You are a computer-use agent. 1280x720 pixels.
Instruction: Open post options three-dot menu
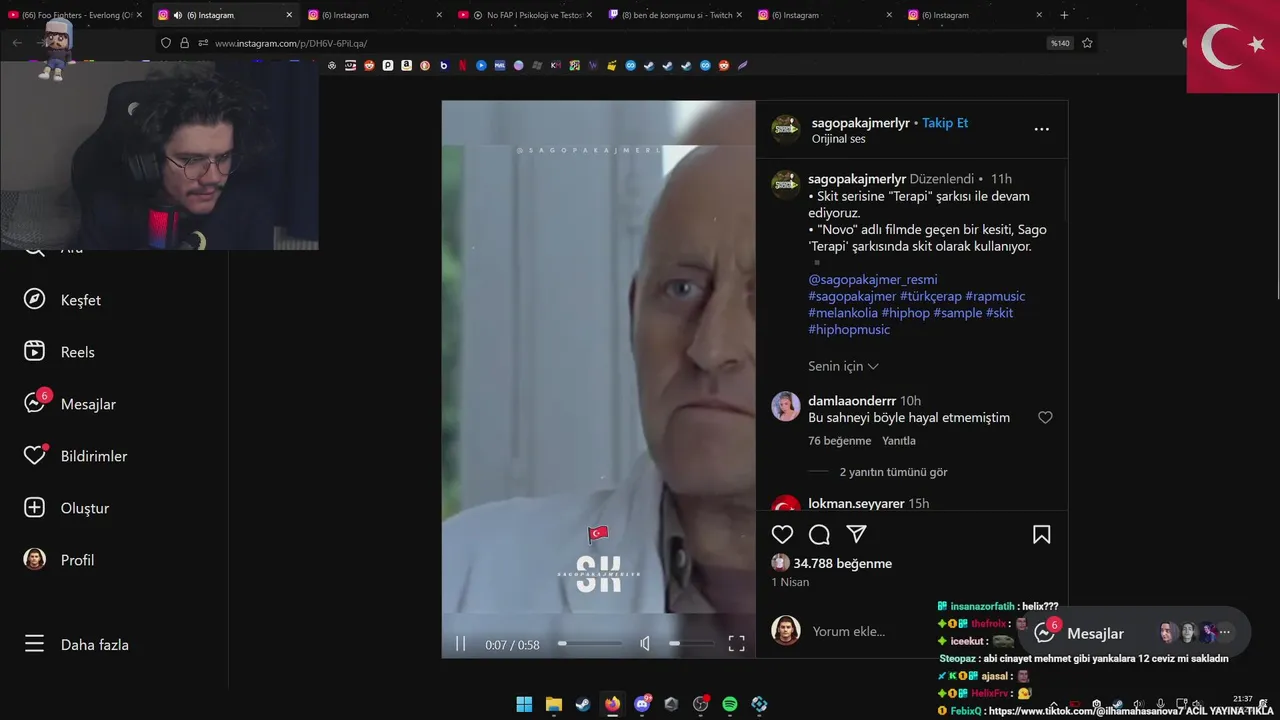[1041, 129]
